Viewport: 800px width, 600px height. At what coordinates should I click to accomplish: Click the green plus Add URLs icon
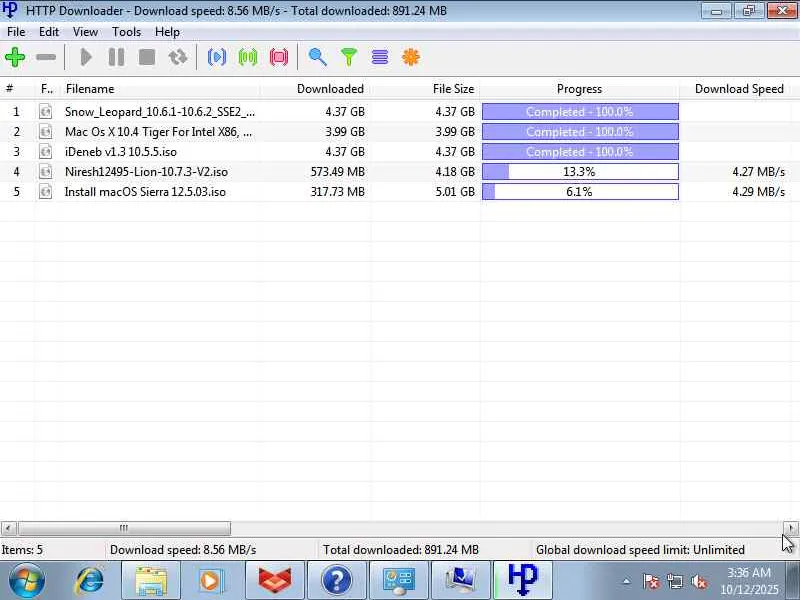pos(15,57)
